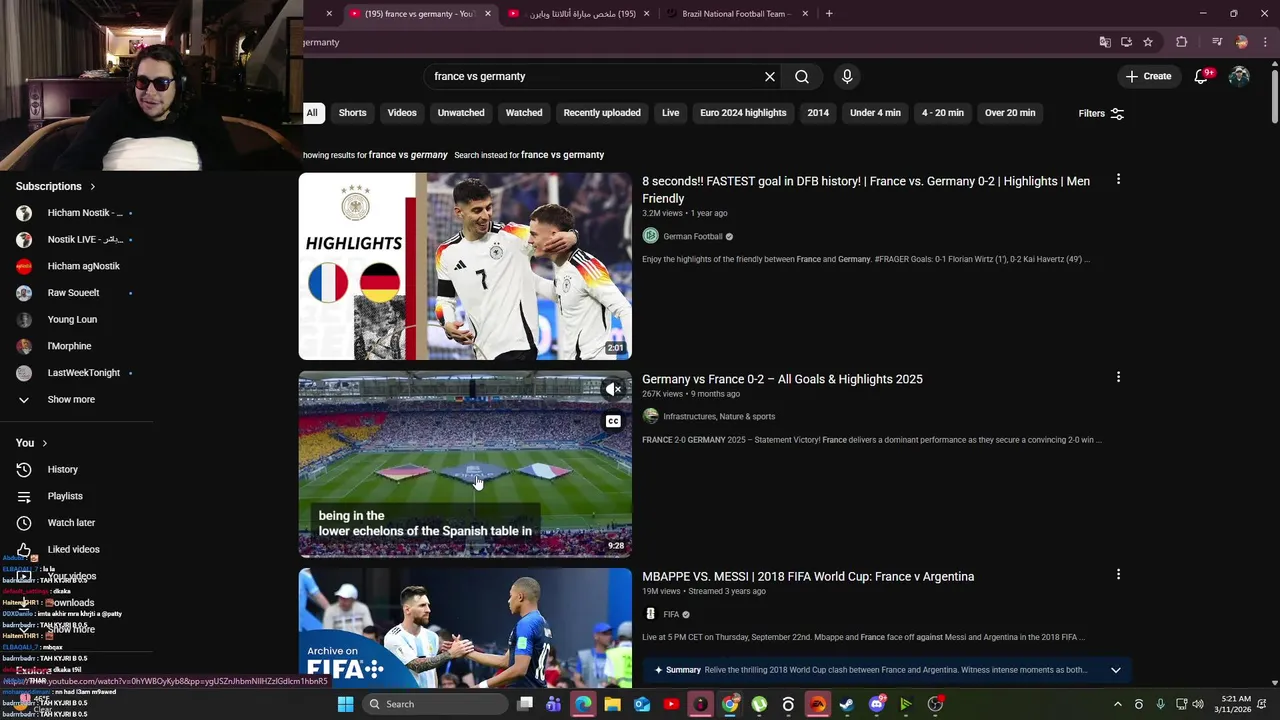Expand the MBAPPE VS. MESSI summary chevron
Viewport: 1280px width, 720px height.
pos(1115,670)
